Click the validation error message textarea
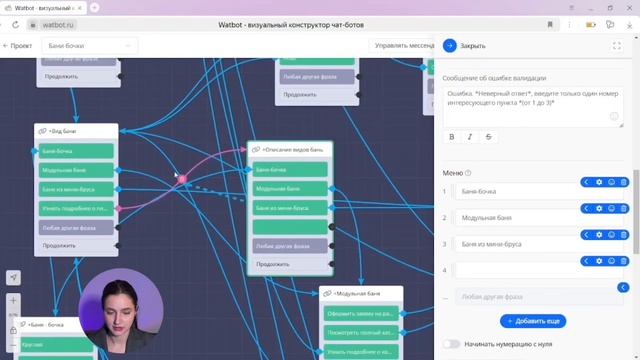 533,107
